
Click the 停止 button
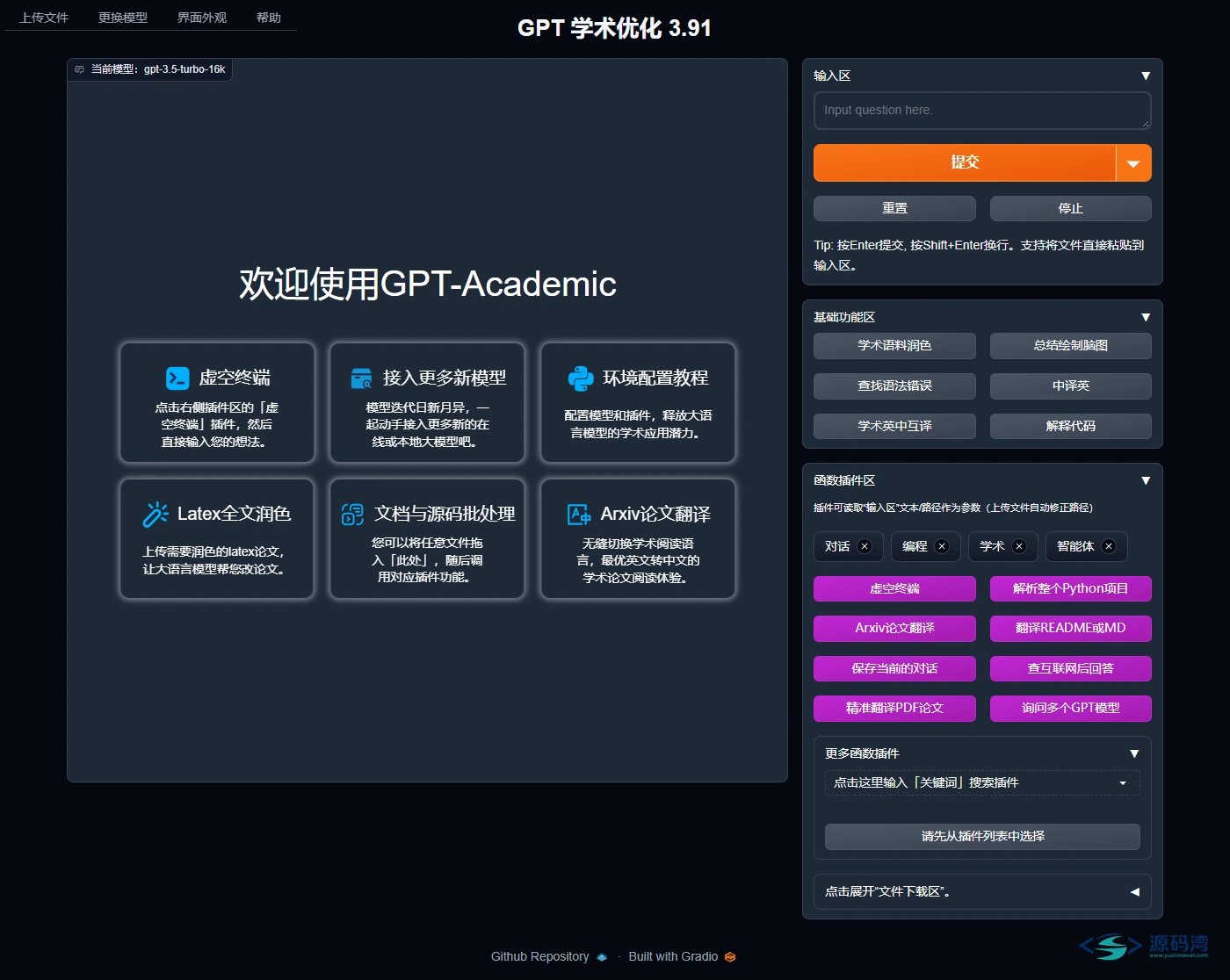1071,208
